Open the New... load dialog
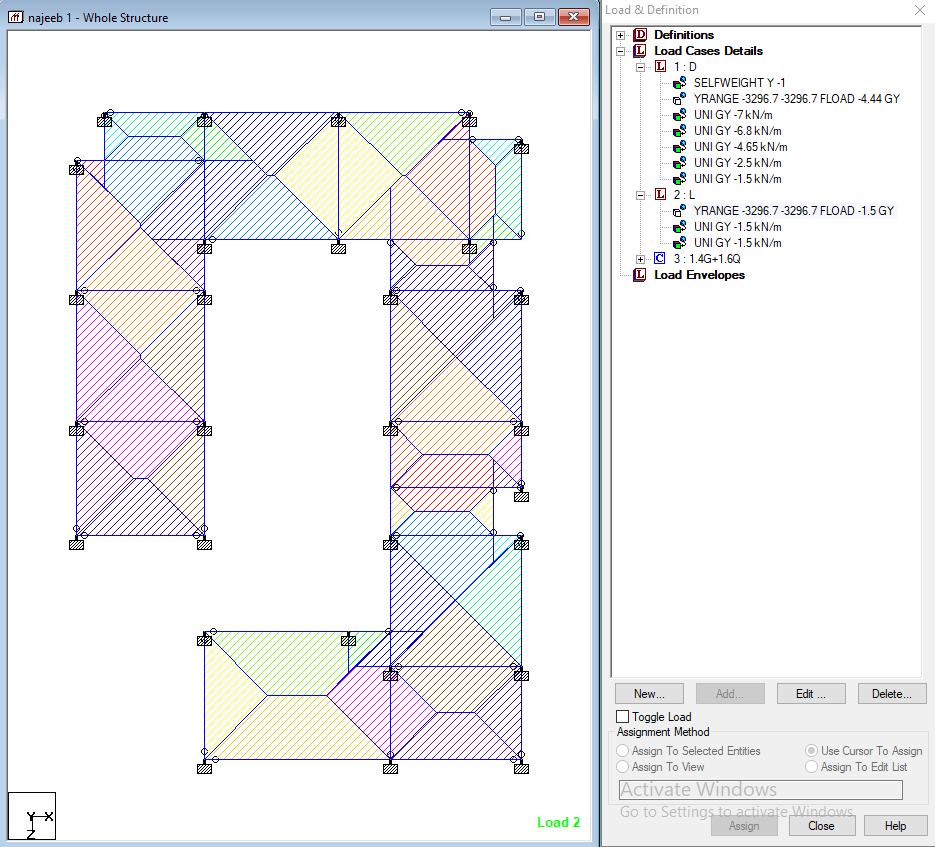This screenshot has width=935, height=847. coord(649,694)
